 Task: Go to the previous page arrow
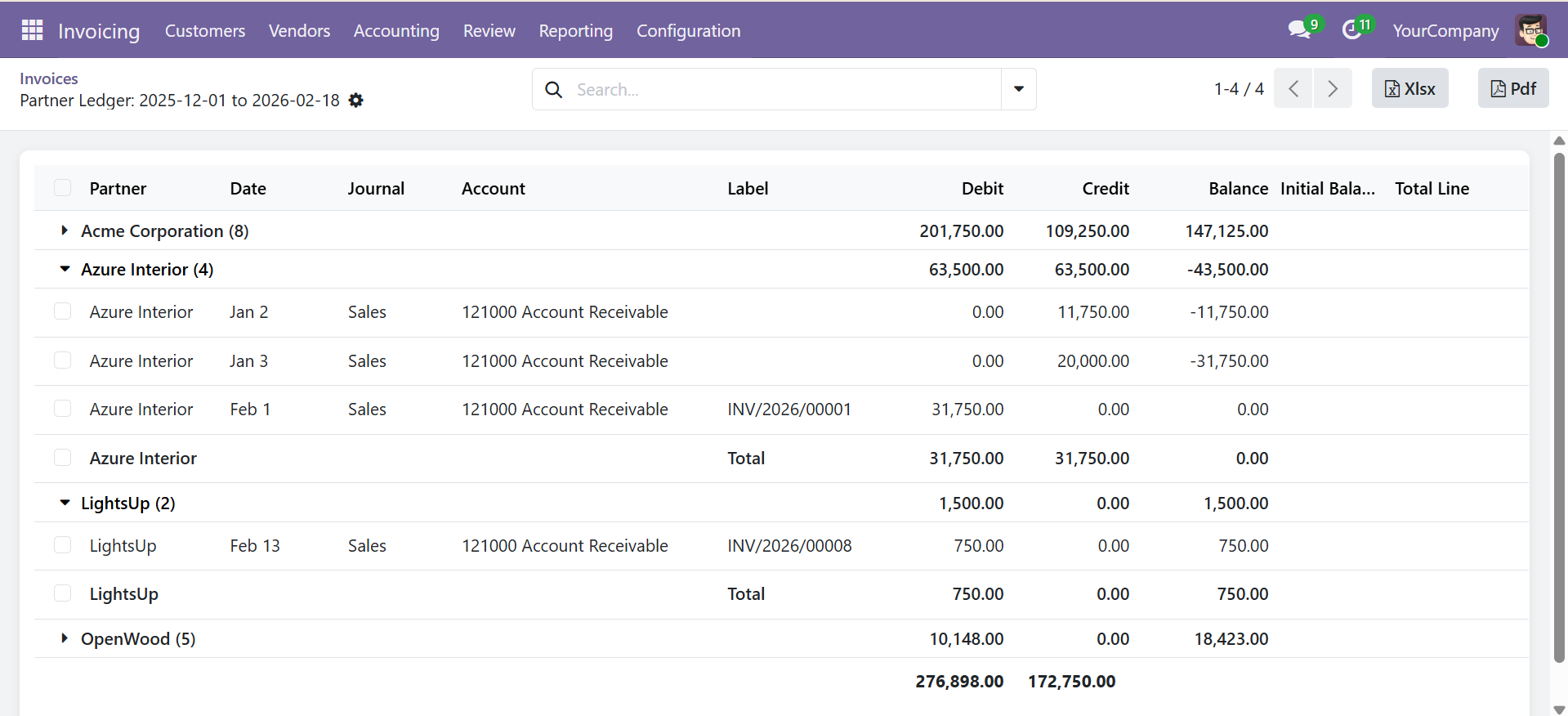[1293, 88]
